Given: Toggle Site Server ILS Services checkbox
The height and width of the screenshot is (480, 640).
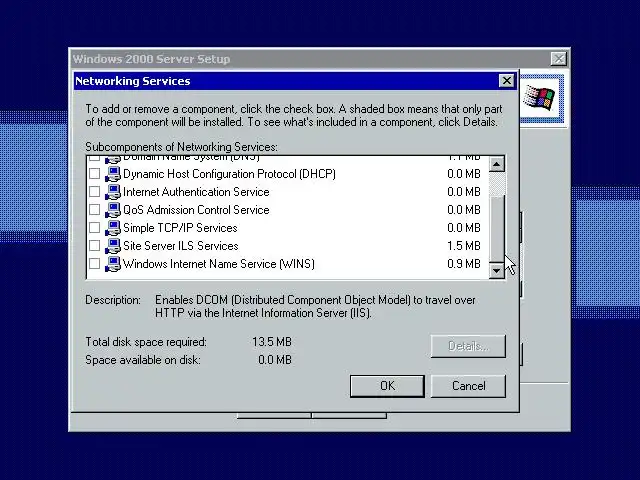Looking at the screenshot, I should 94,245.
